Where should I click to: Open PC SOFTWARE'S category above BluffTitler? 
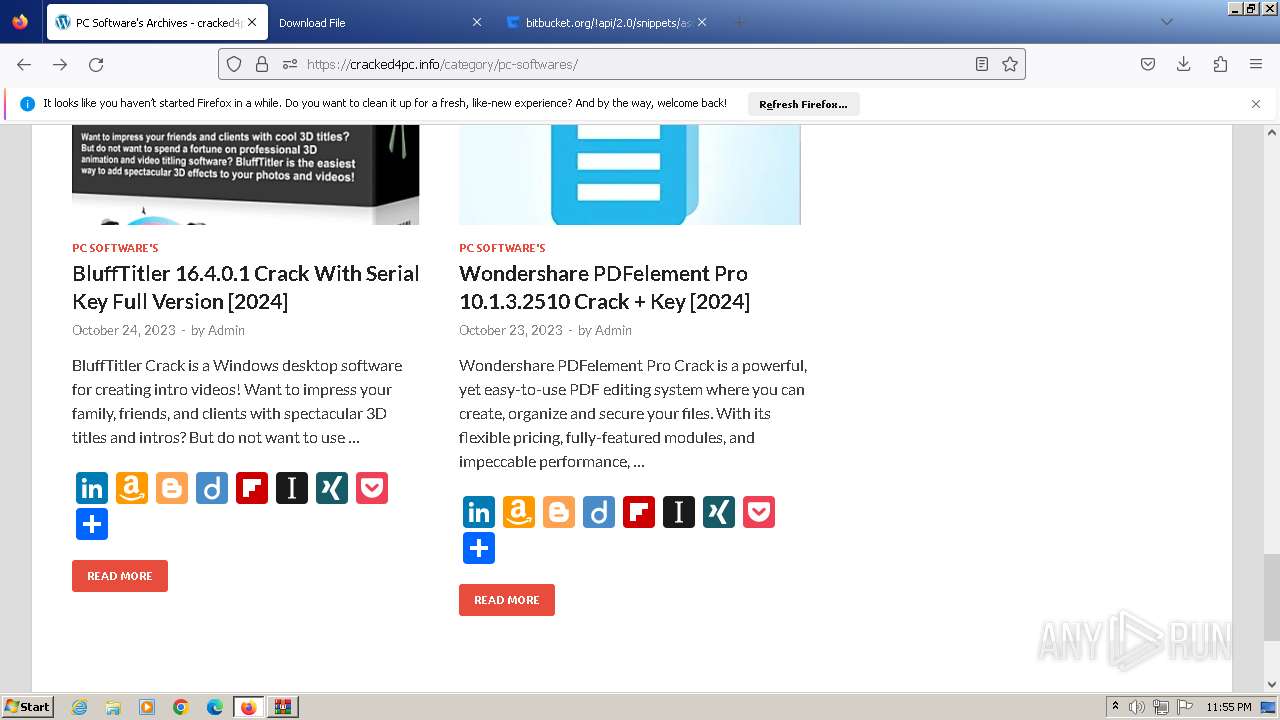(x=115, y=248)
